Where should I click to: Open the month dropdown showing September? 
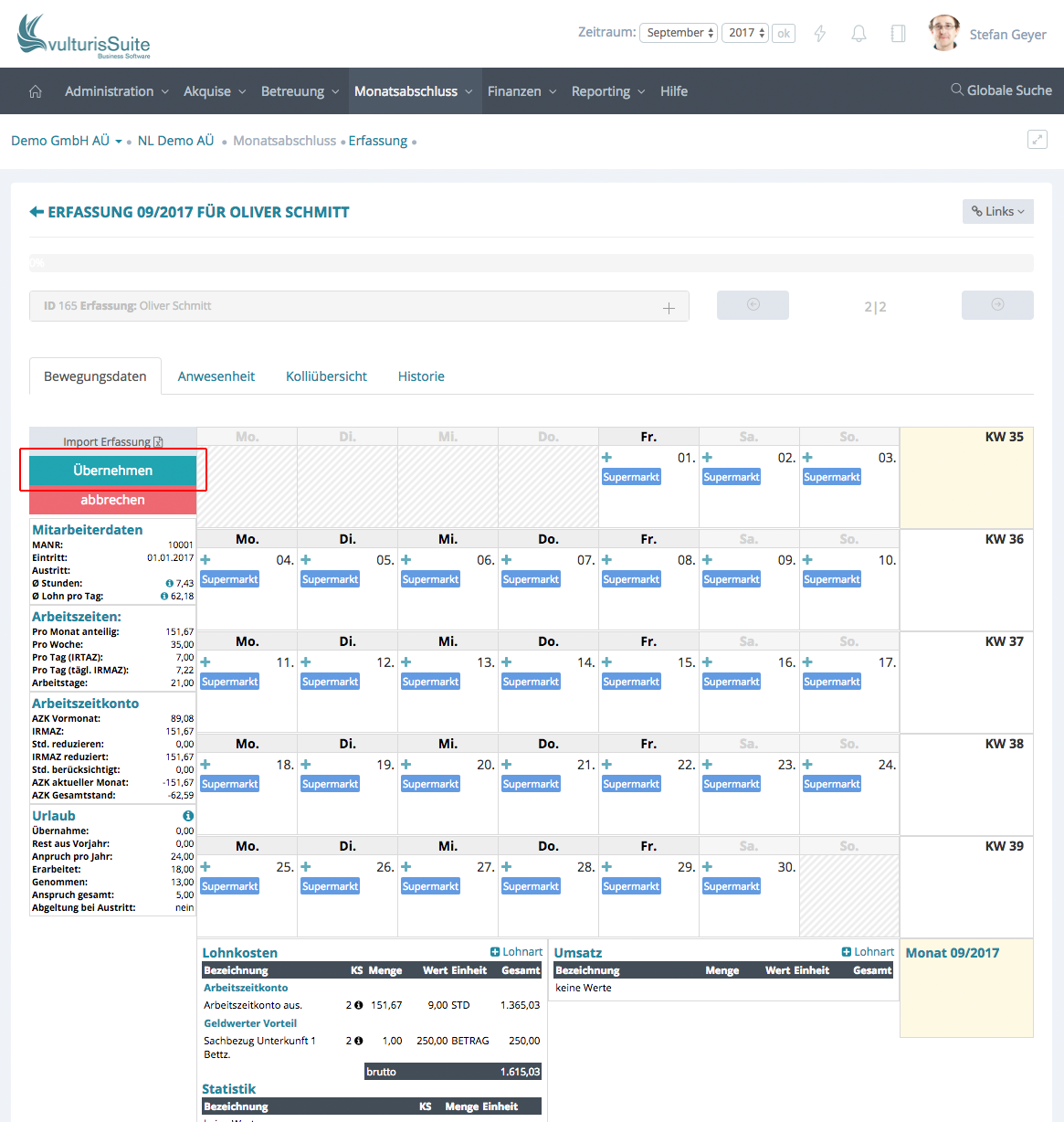tap(679, 33)
